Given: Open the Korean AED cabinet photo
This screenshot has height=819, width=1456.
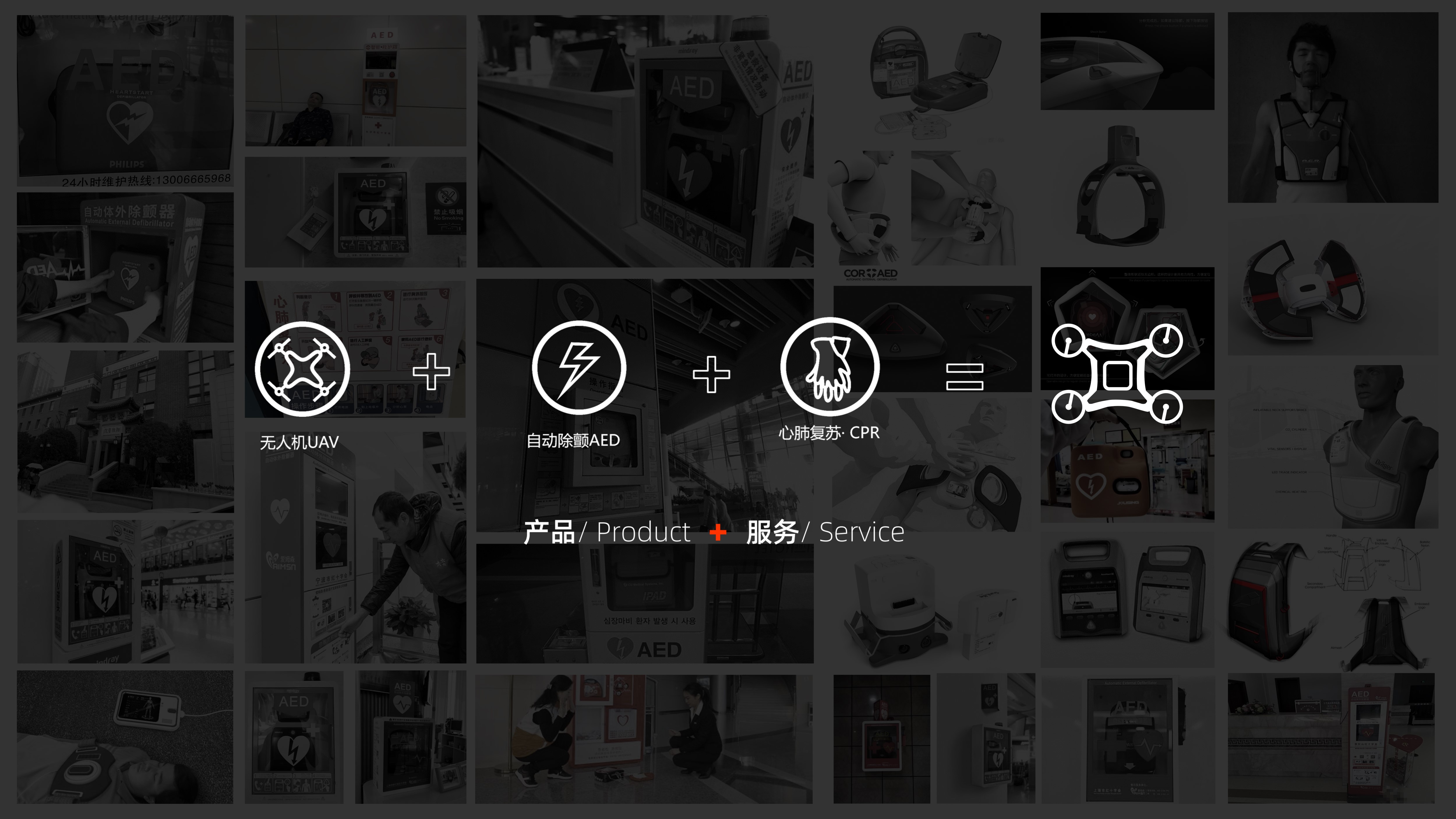Looking at the screenshot, I should pyautogui.click(x=645, y=603).
